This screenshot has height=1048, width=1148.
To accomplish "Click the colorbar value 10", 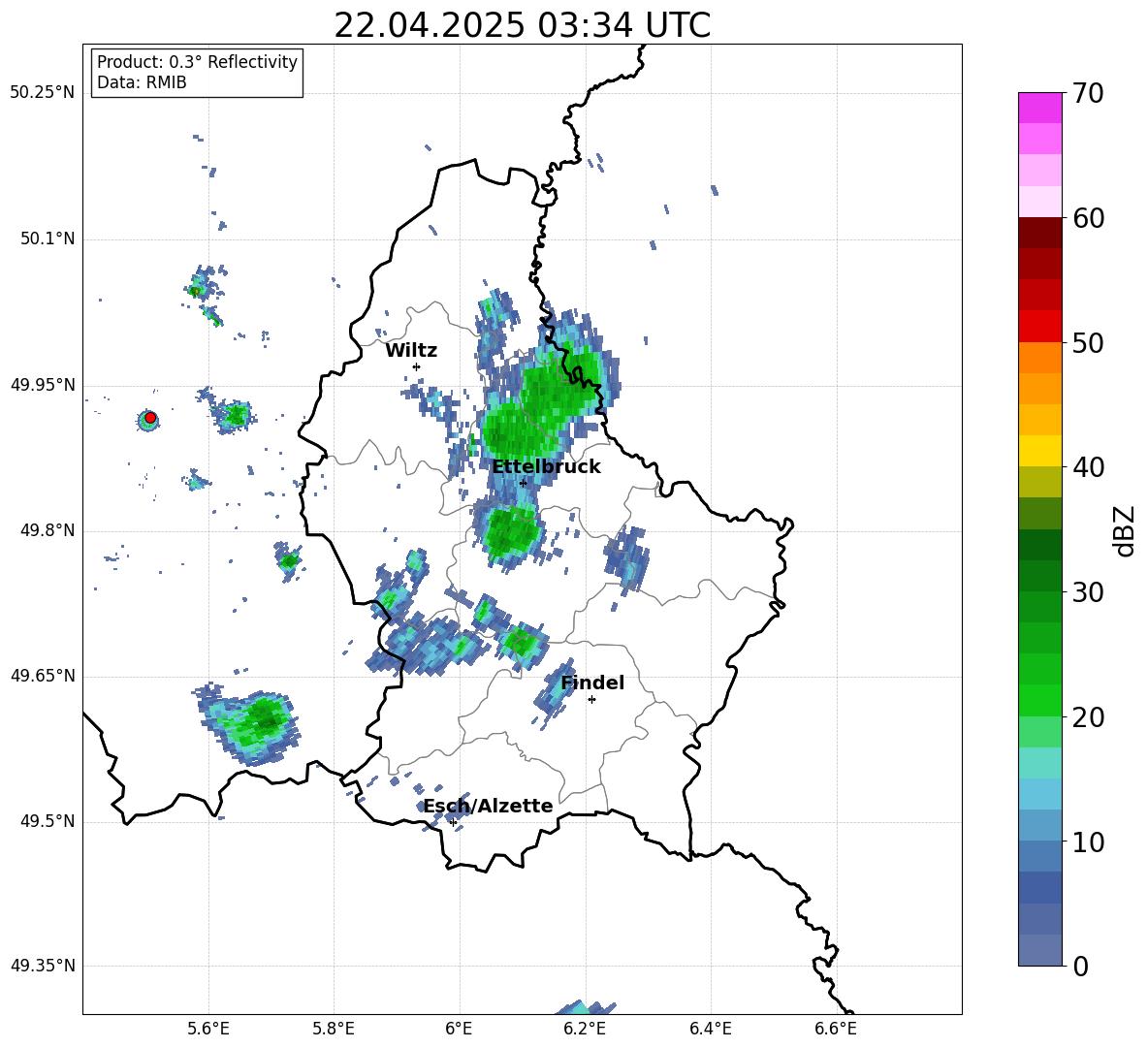I will point(1089,842).
